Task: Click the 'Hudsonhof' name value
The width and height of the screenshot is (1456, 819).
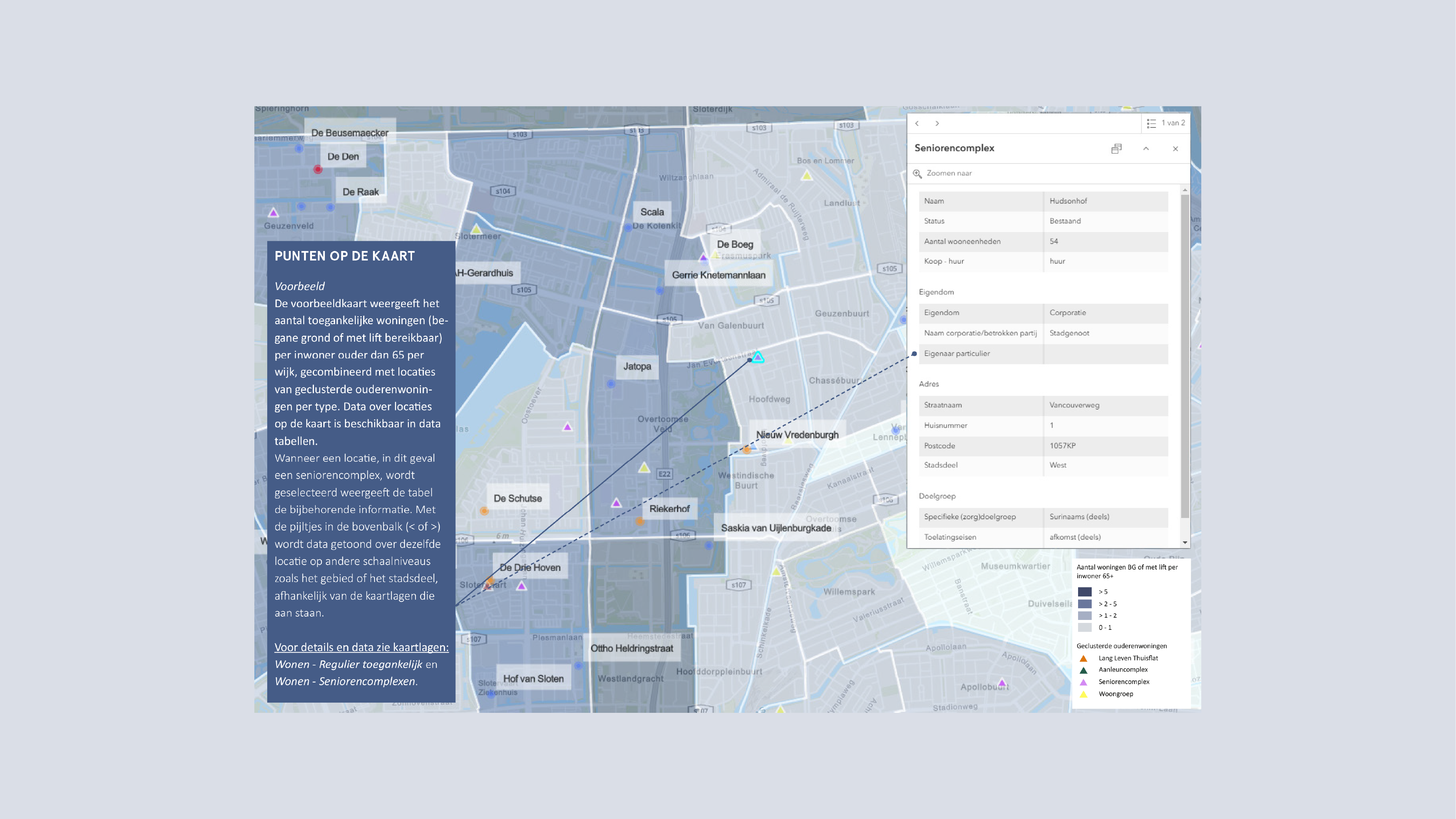Action: coord(1068,201)
